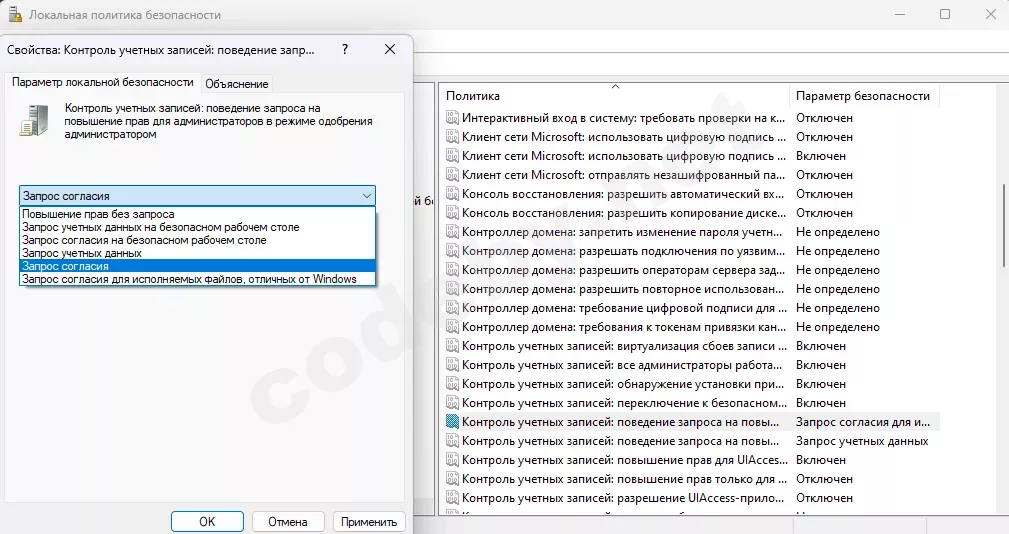
Task: Click the icon of отправлять незашифрованный пароль policy
Action: [452, 175]
